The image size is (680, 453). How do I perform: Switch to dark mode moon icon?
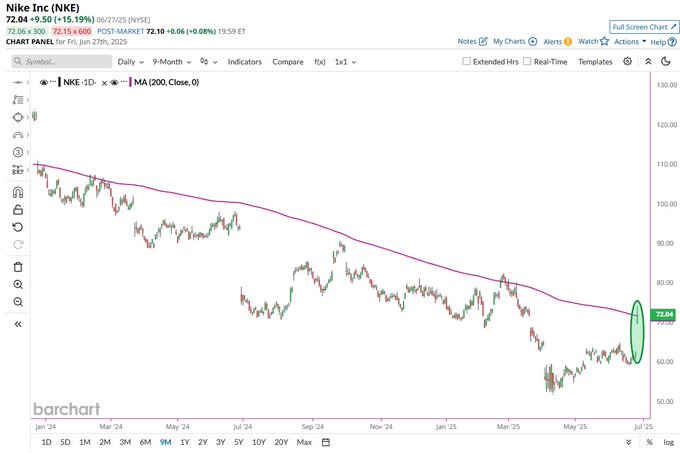649,61
